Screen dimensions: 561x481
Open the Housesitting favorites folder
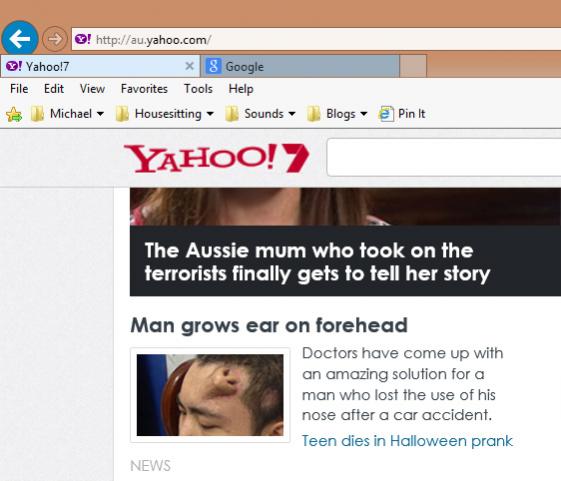(x=165, y=114)
